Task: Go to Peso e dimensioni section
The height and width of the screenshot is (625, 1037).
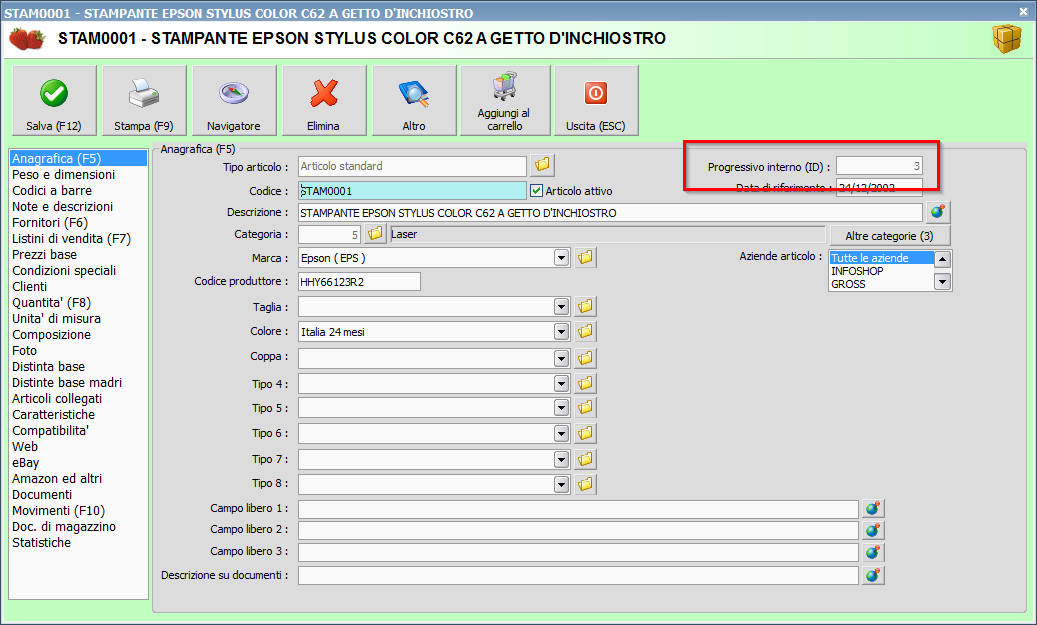Action: tap(63, 175)
